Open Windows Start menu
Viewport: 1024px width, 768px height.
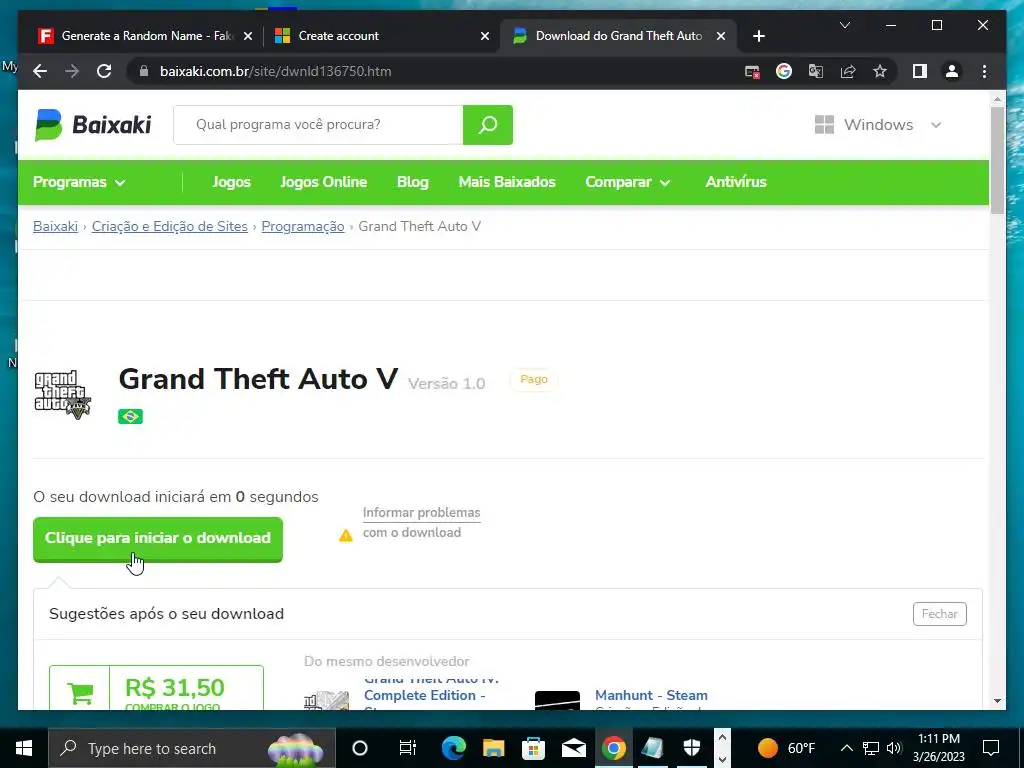[x=24, y=748]
